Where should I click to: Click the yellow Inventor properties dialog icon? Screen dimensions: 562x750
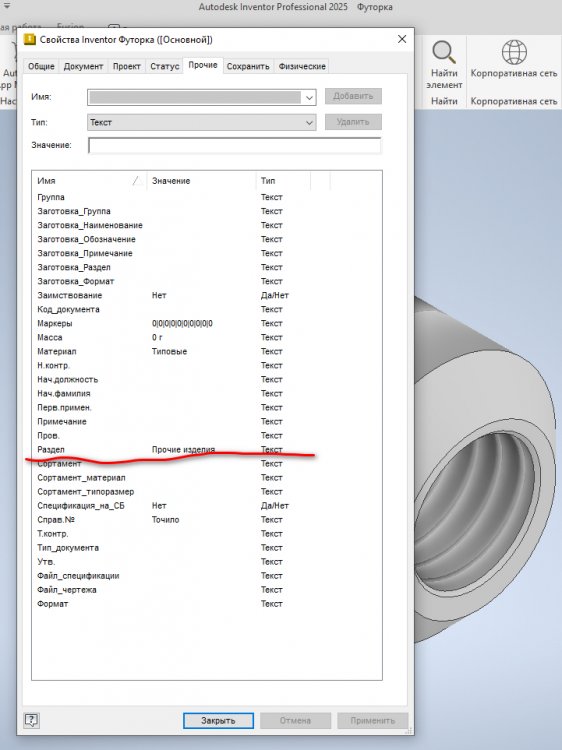(x=30, y=39)
